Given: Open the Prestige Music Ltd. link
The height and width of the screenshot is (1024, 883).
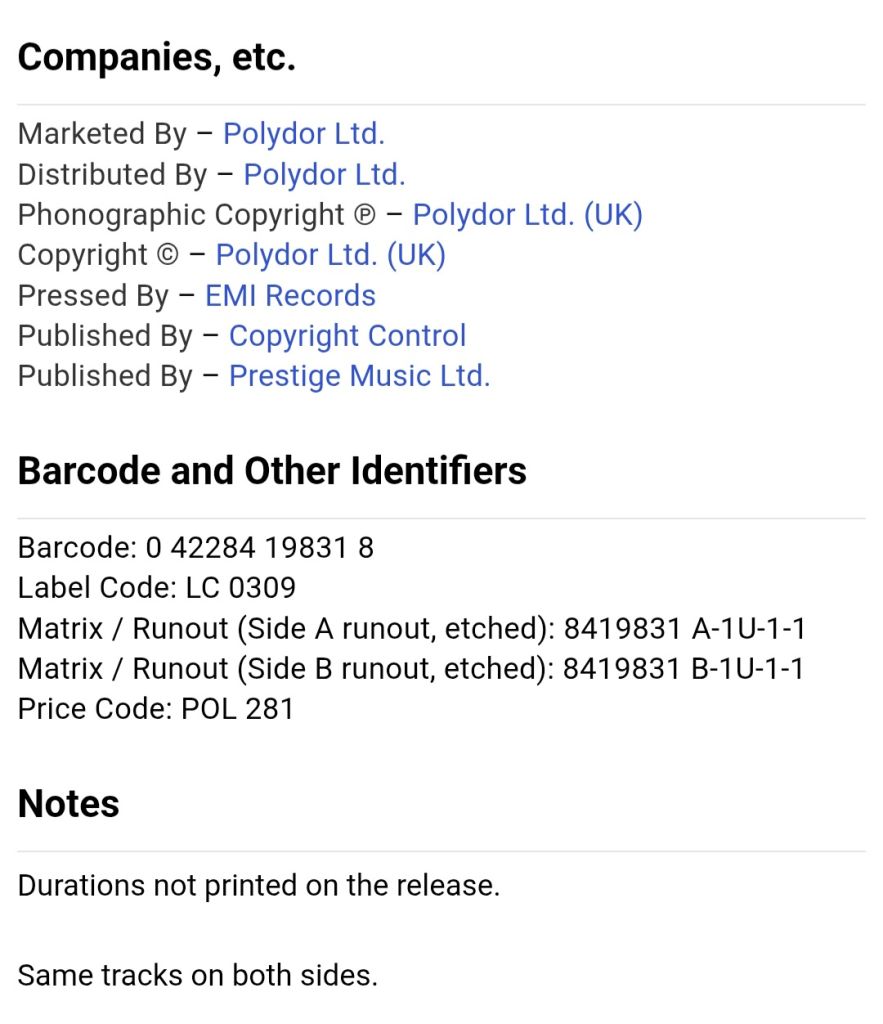Looking at the screenshot, I should click(x=359, y=376).
